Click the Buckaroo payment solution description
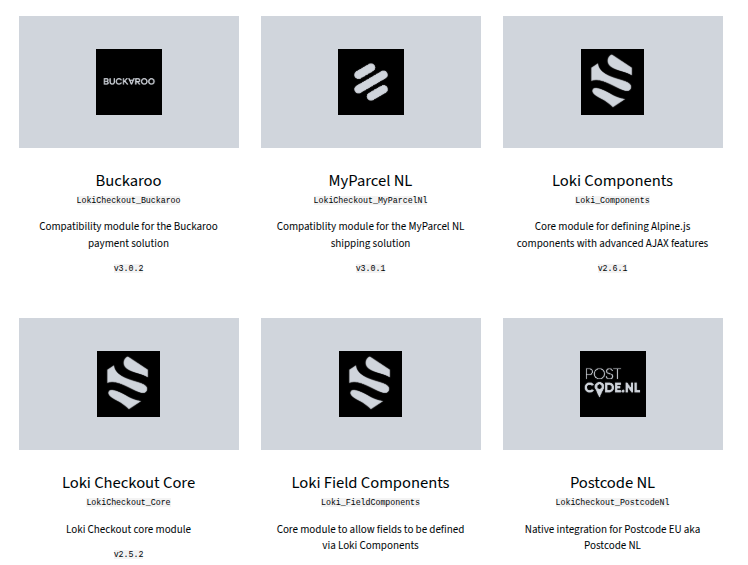 click(128, 235)
